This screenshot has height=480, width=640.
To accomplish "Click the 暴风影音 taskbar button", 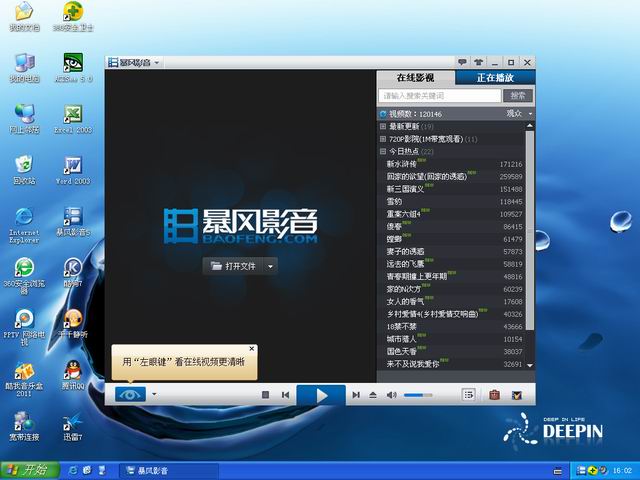I will 168,471.
